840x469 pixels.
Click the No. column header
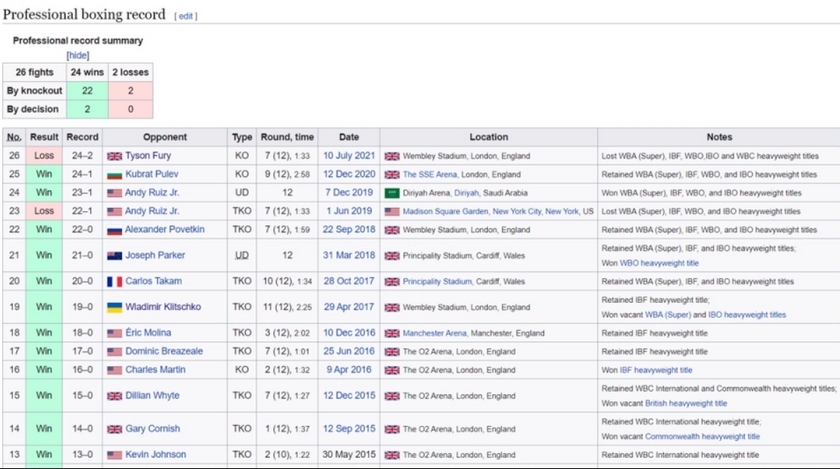(14, 137)
